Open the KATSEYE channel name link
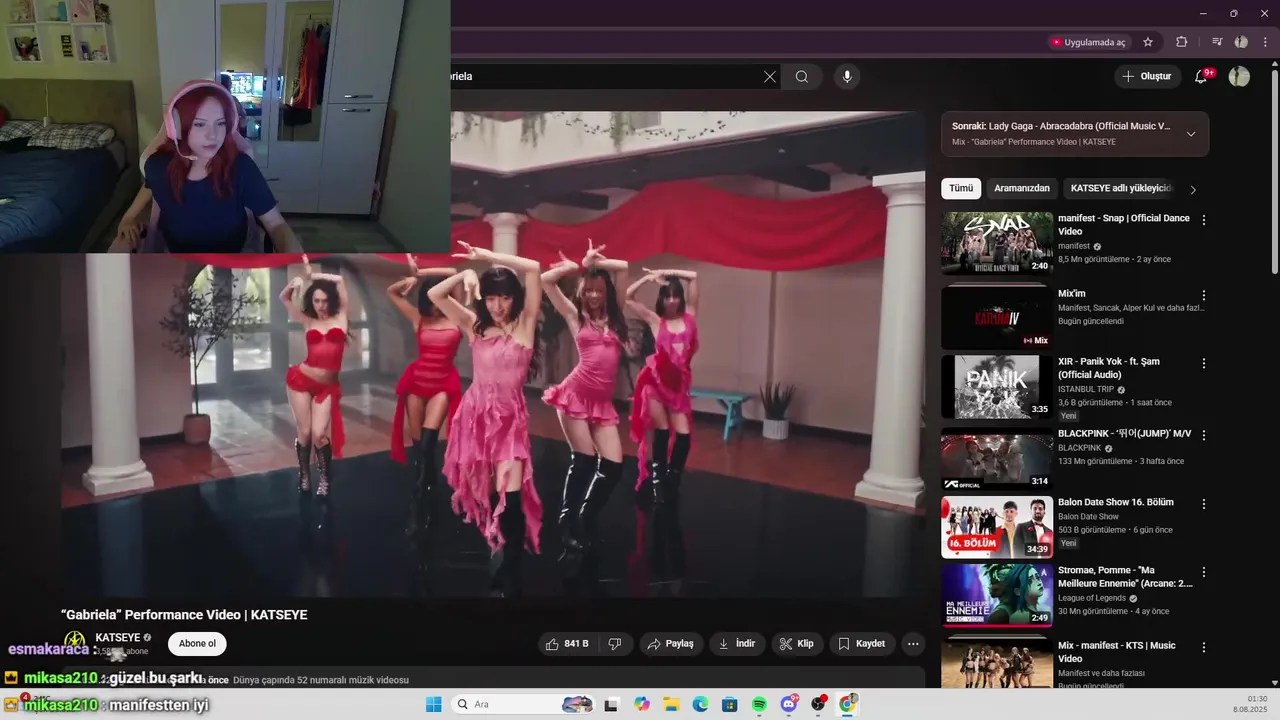The width and height of the screenshot is (1280, 720). [x=118, y=637]
